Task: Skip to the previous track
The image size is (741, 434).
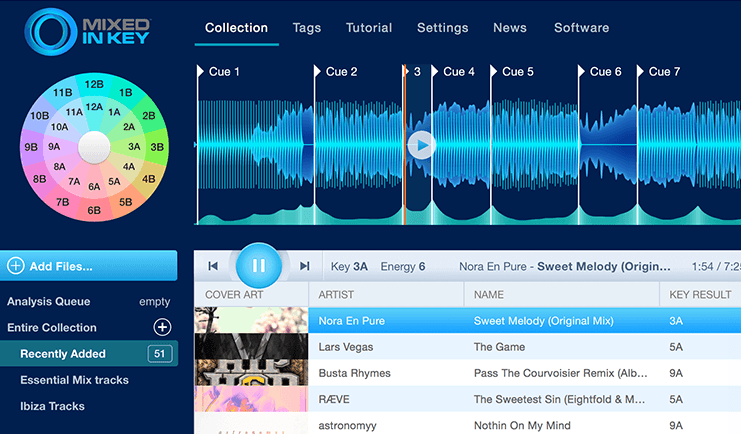Action: pos(213,266)
